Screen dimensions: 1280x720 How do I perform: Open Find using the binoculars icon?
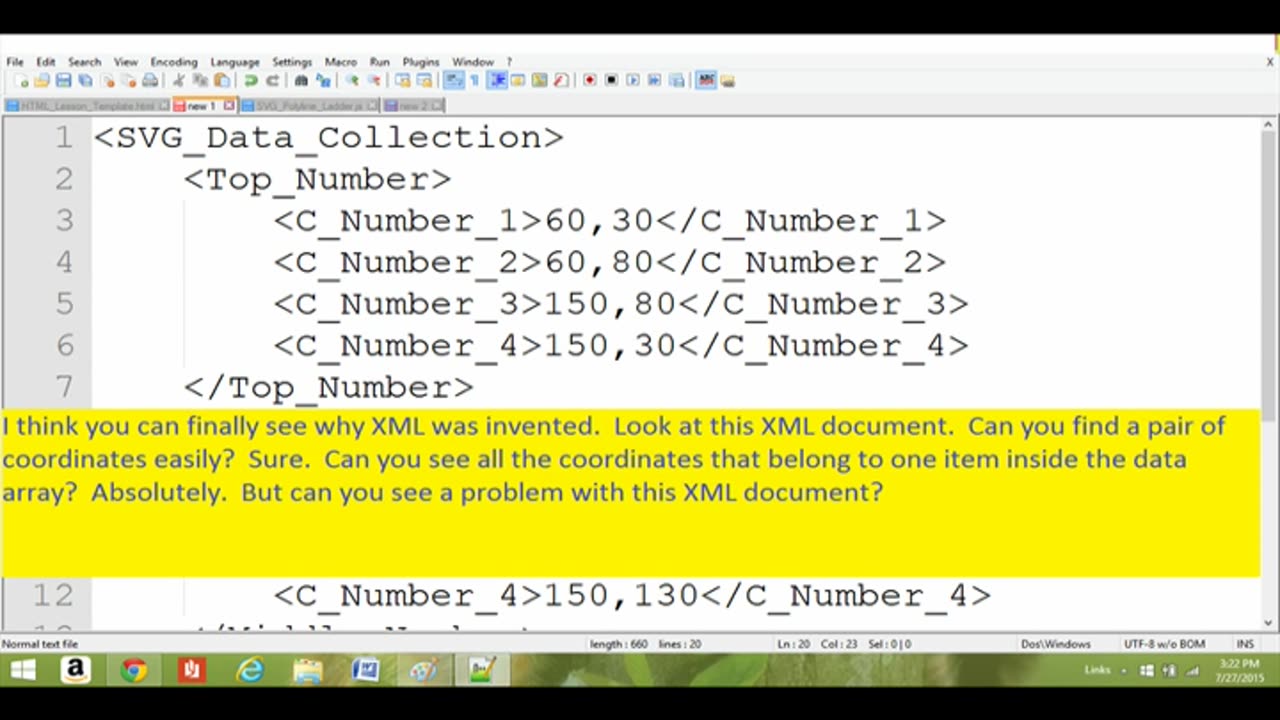pyautogui.click(x=300, y=81)
